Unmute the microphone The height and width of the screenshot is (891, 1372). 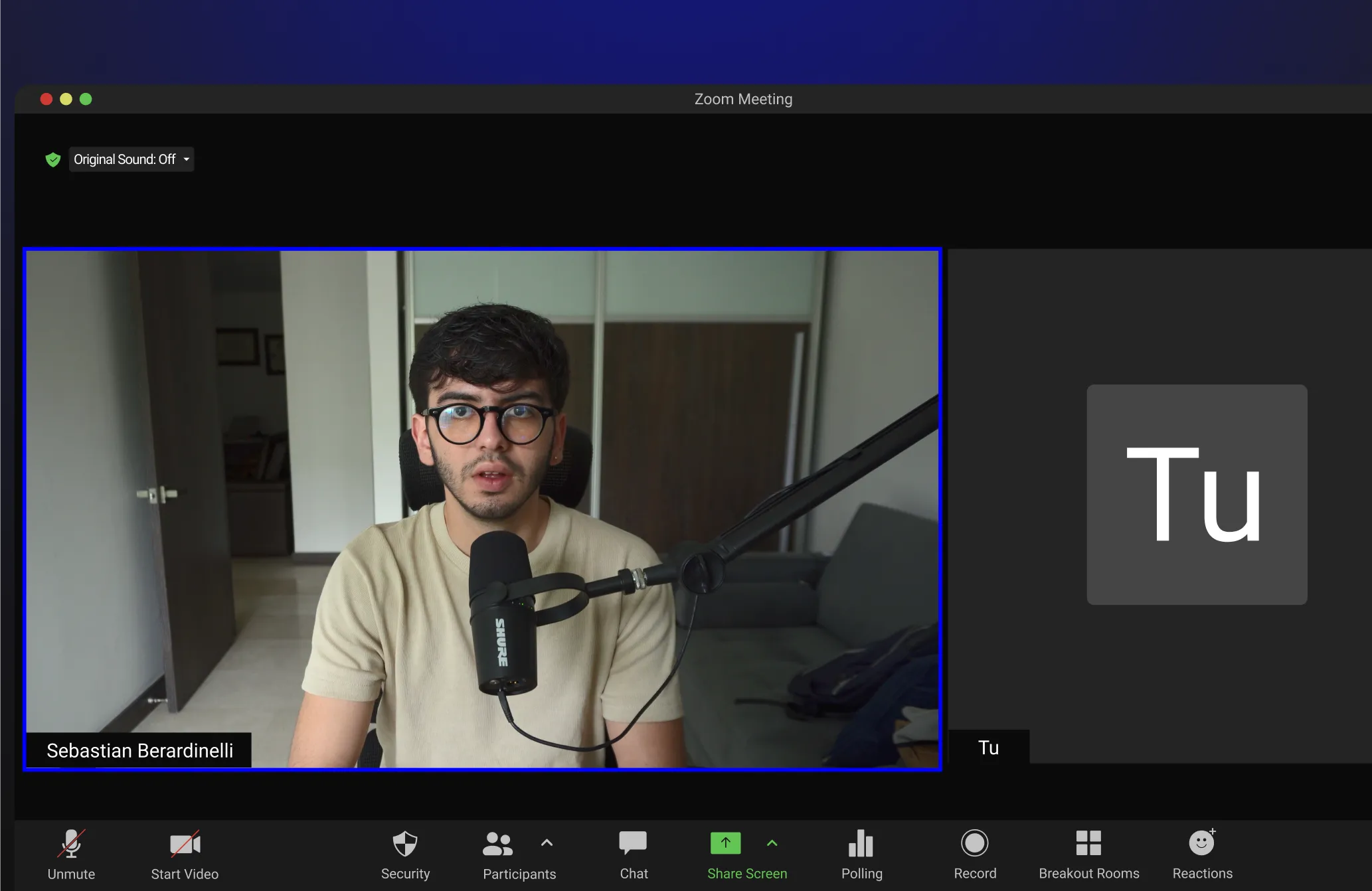(x=71, y=845)
